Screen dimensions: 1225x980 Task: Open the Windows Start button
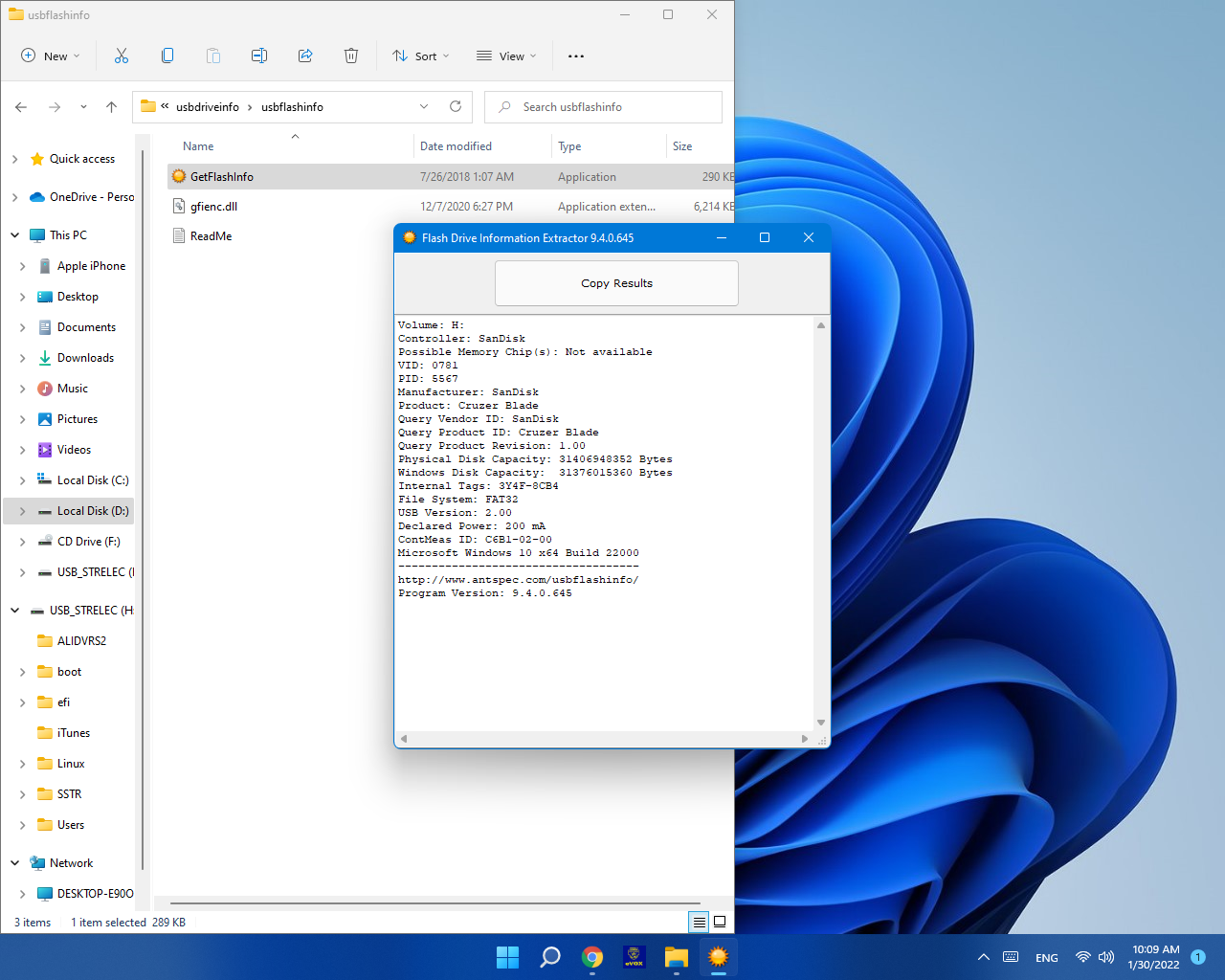pyautogui.click(x=507, y=957)
